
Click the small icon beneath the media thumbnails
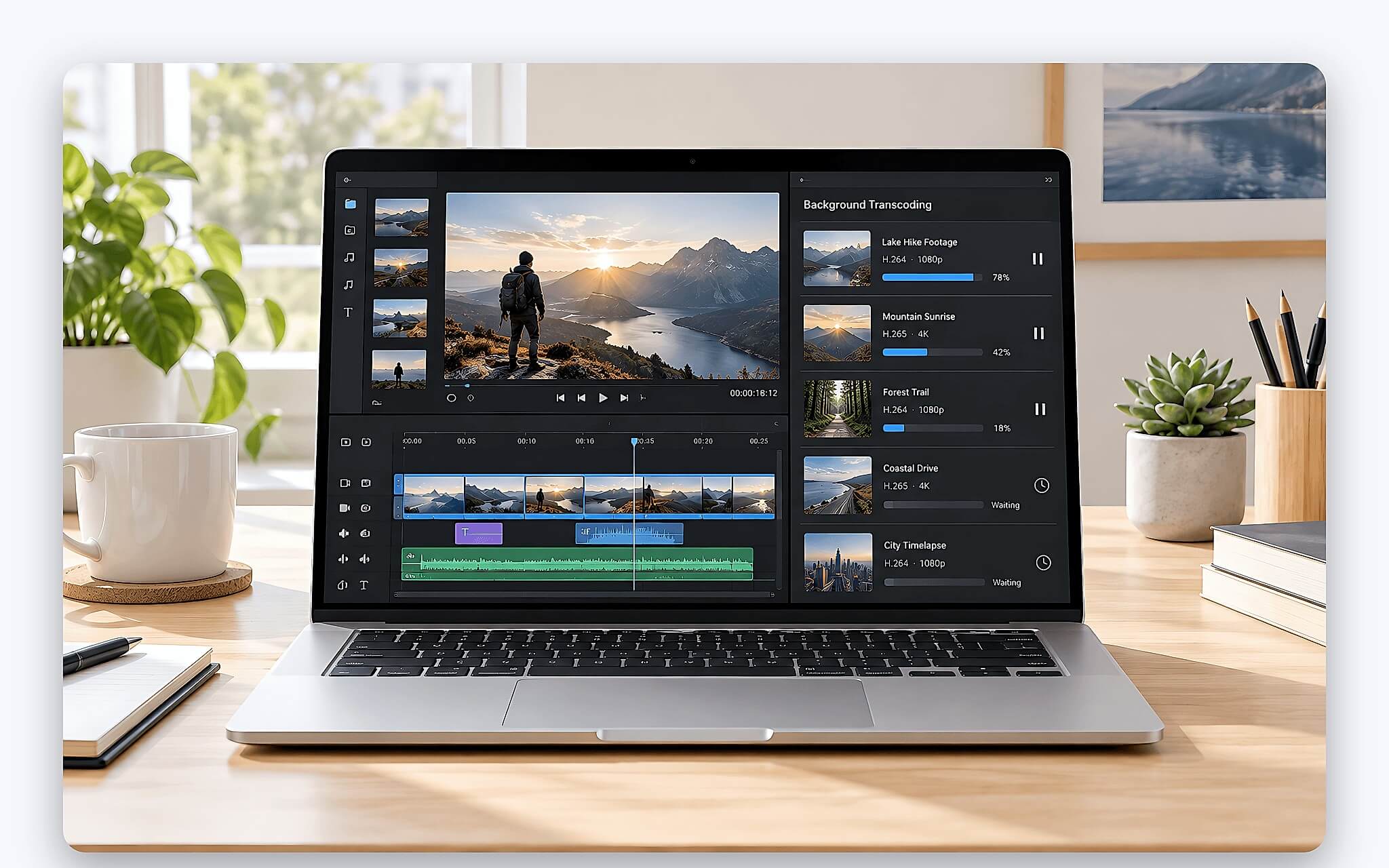pos(377,403)
